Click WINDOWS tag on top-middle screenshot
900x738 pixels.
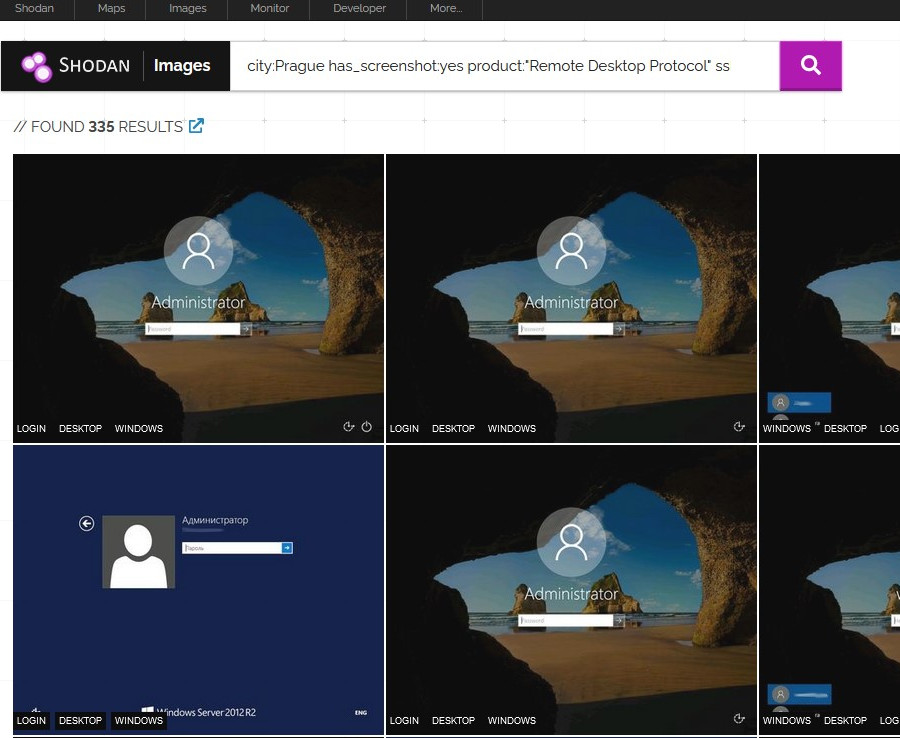512,429
